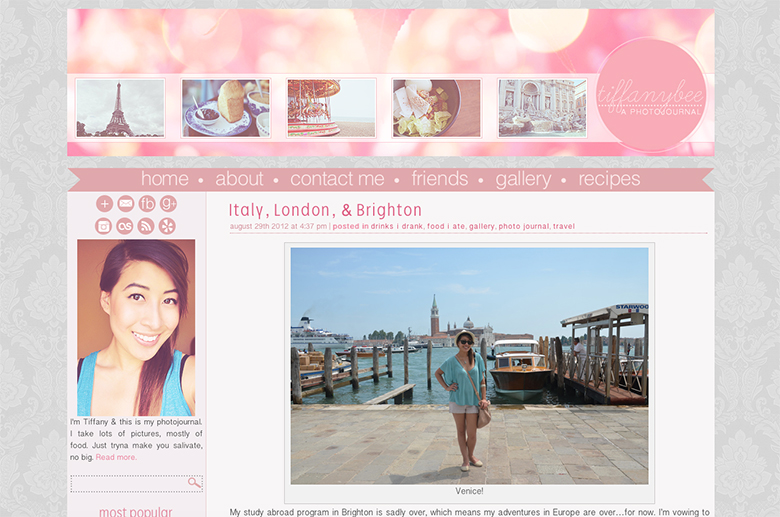Click the 'most popular' sidebar heading

[x=136, y=512]
